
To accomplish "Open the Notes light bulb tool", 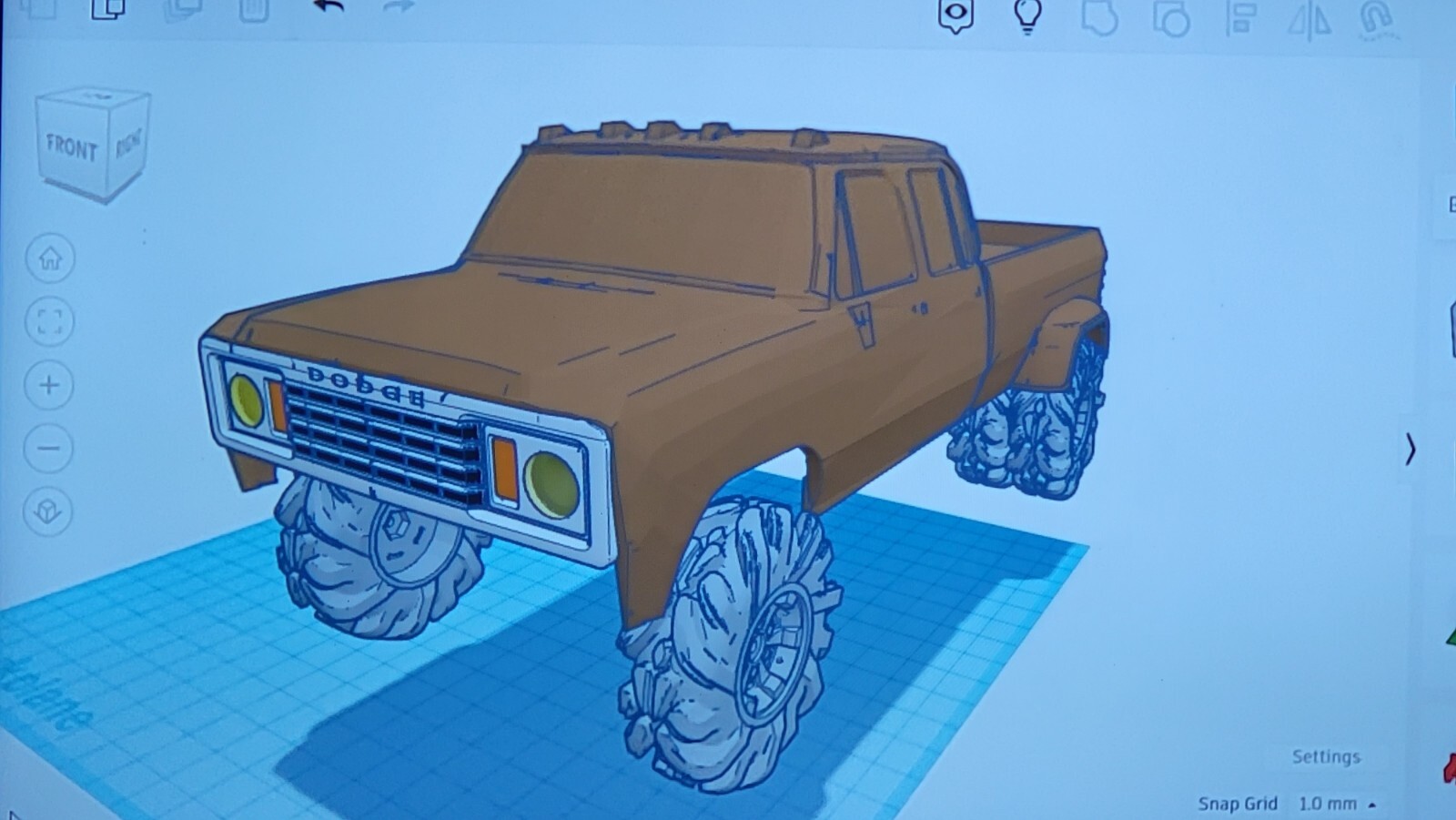I will pyautogui.click(x=1027, y=15).
